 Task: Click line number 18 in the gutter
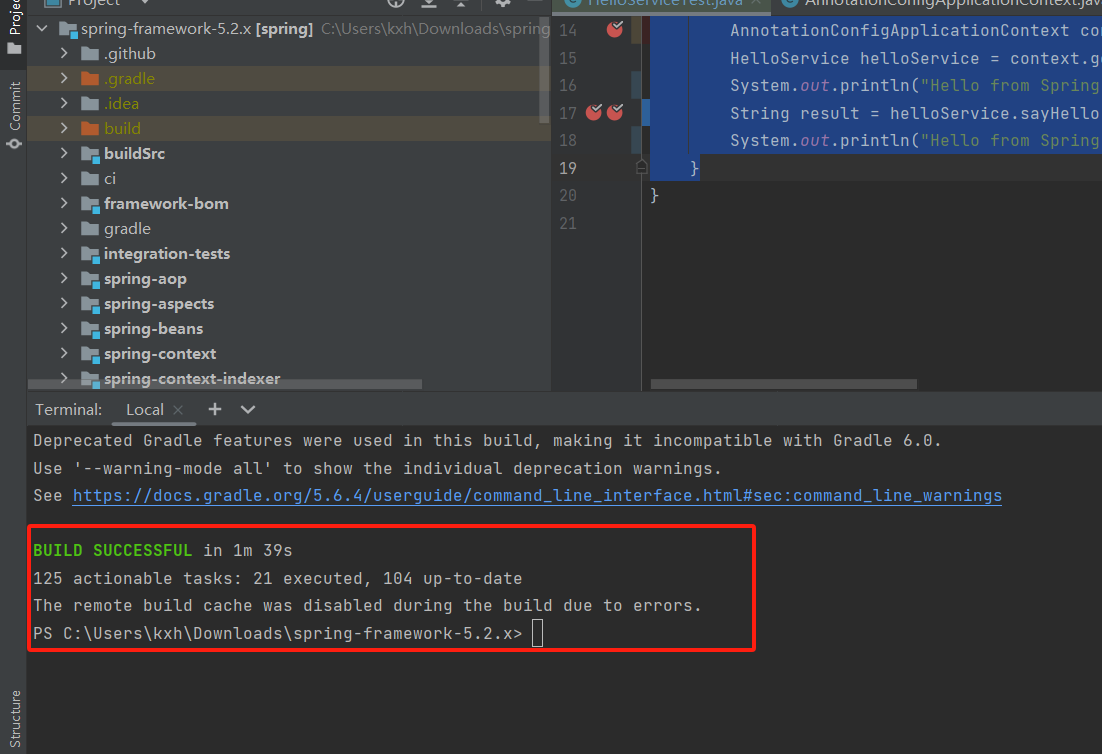coord(568,141)
